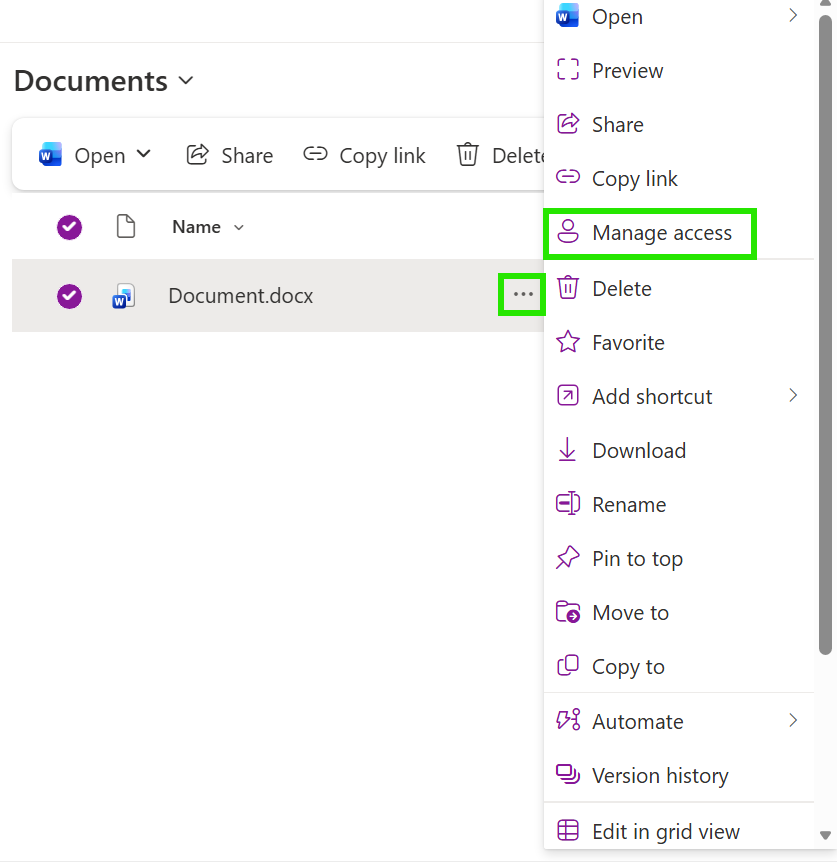Click the Name column header text
Viewport: 837px width, 862px height.
(x=196, y=227)
